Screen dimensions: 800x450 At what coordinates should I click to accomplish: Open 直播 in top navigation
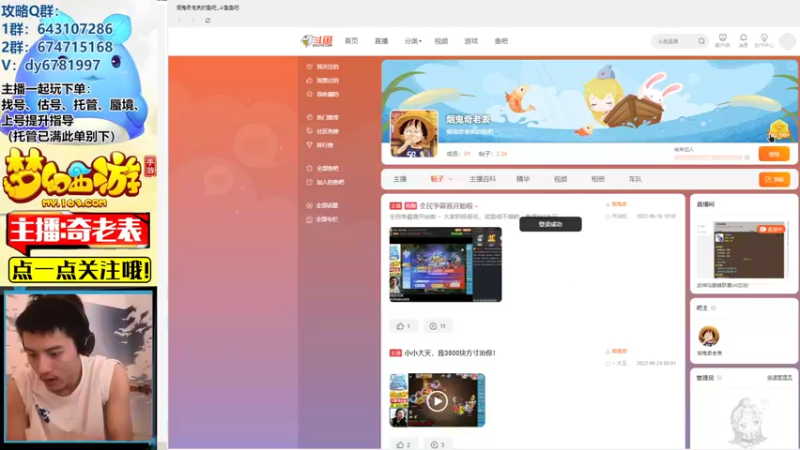pos(381,41)
